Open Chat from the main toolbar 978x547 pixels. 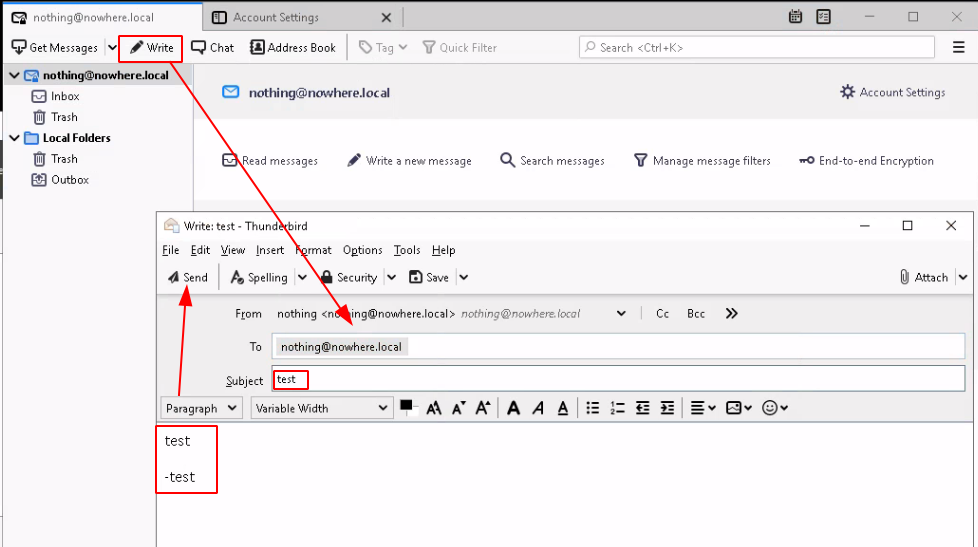(212, 47)
